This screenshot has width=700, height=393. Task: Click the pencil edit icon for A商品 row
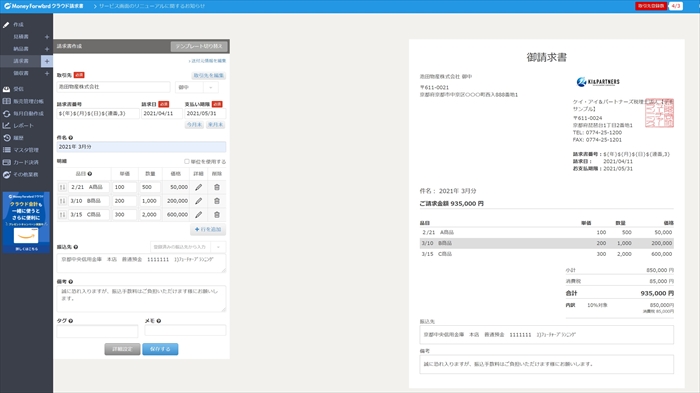199,188
